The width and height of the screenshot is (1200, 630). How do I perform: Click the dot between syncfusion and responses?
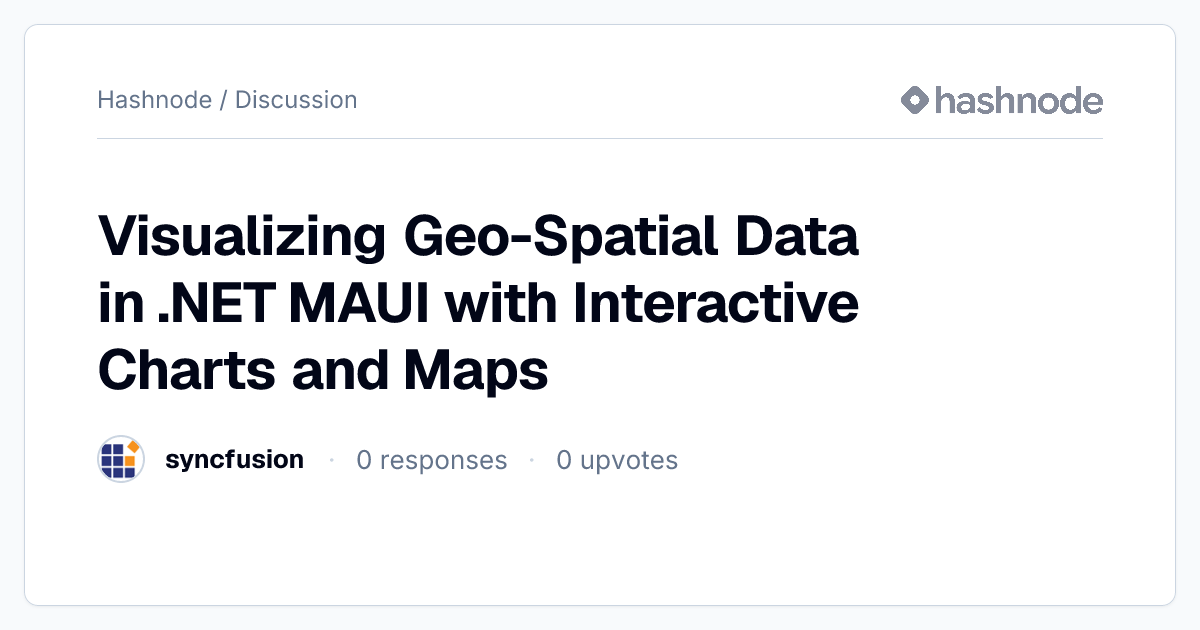[x=330, y=460]
